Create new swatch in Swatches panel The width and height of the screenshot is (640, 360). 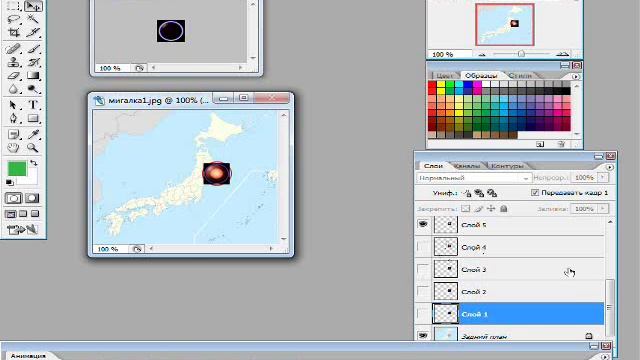coord(540,144)
